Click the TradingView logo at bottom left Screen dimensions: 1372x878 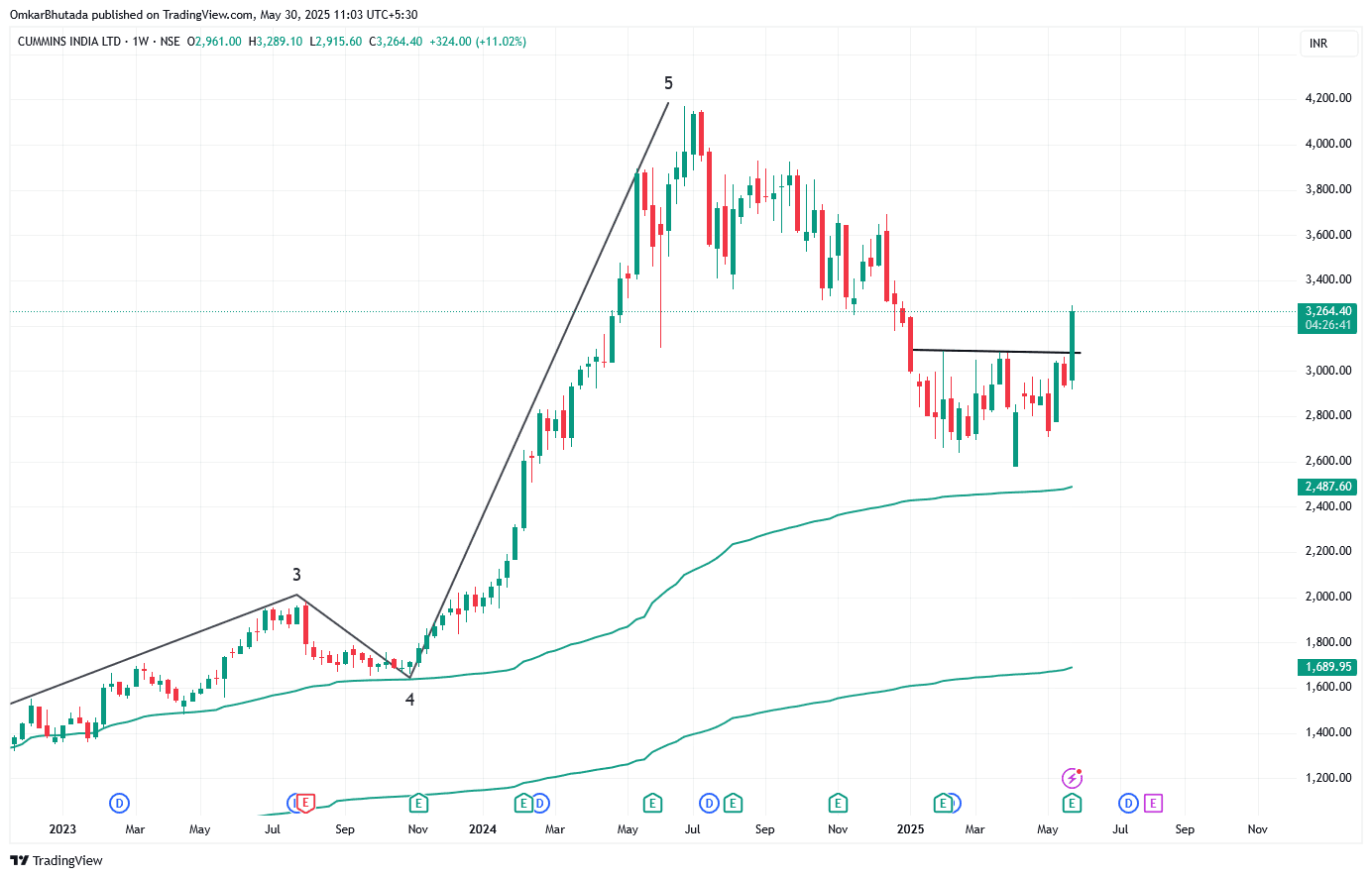coord(57,860)
